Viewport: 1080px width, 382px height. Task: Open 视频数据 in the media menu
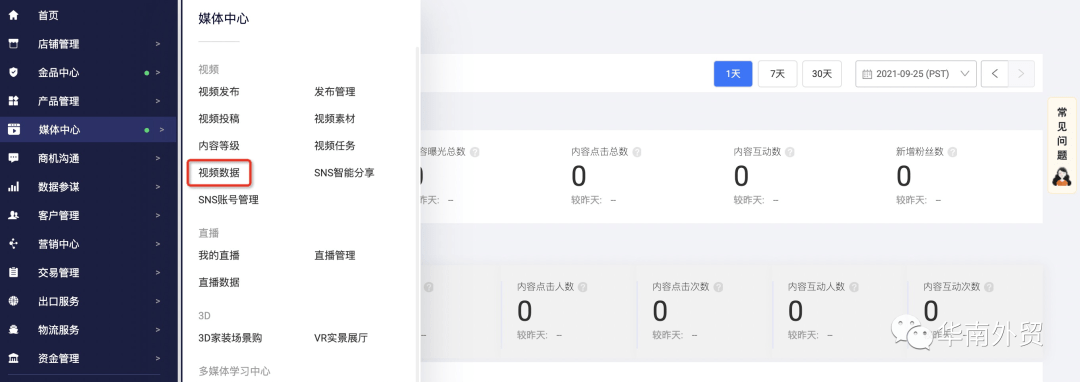pyautogui.click(x=219, y=173)
